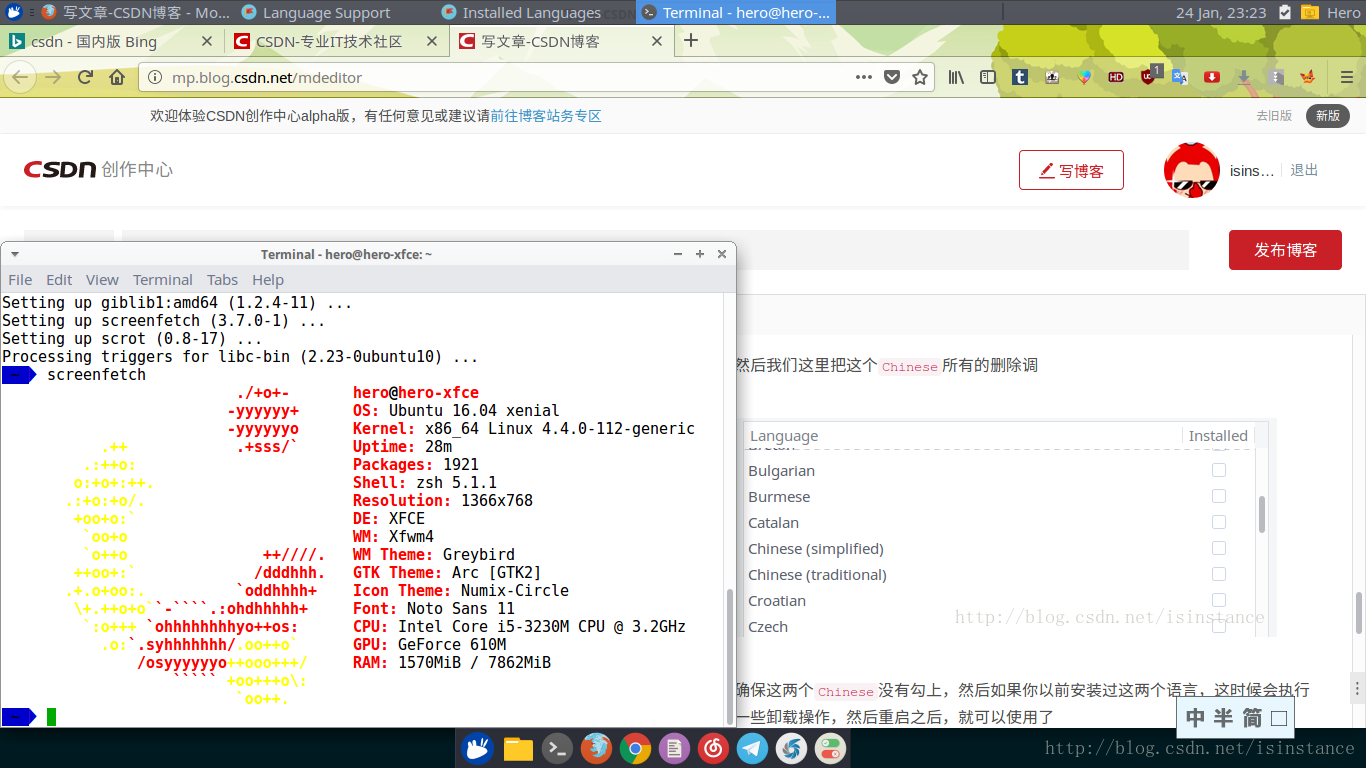The width and height of the screenshot is (1366, 768).
Task: Open the terminal Edit menu
Action: pos(59,280)
